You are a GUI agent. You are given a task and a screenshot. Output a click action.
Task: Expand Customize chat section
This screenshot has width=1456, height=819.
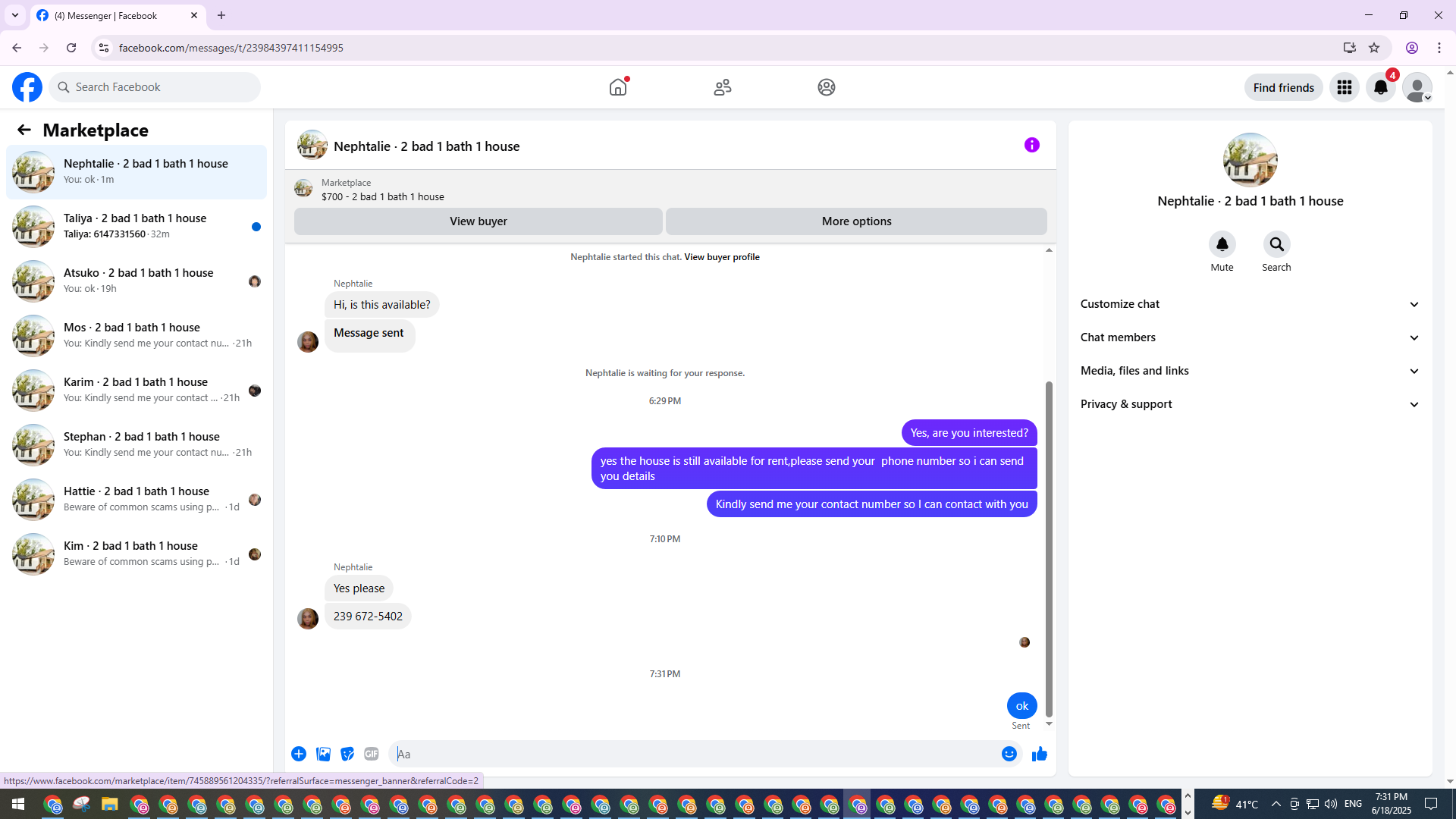(1250, 304)
